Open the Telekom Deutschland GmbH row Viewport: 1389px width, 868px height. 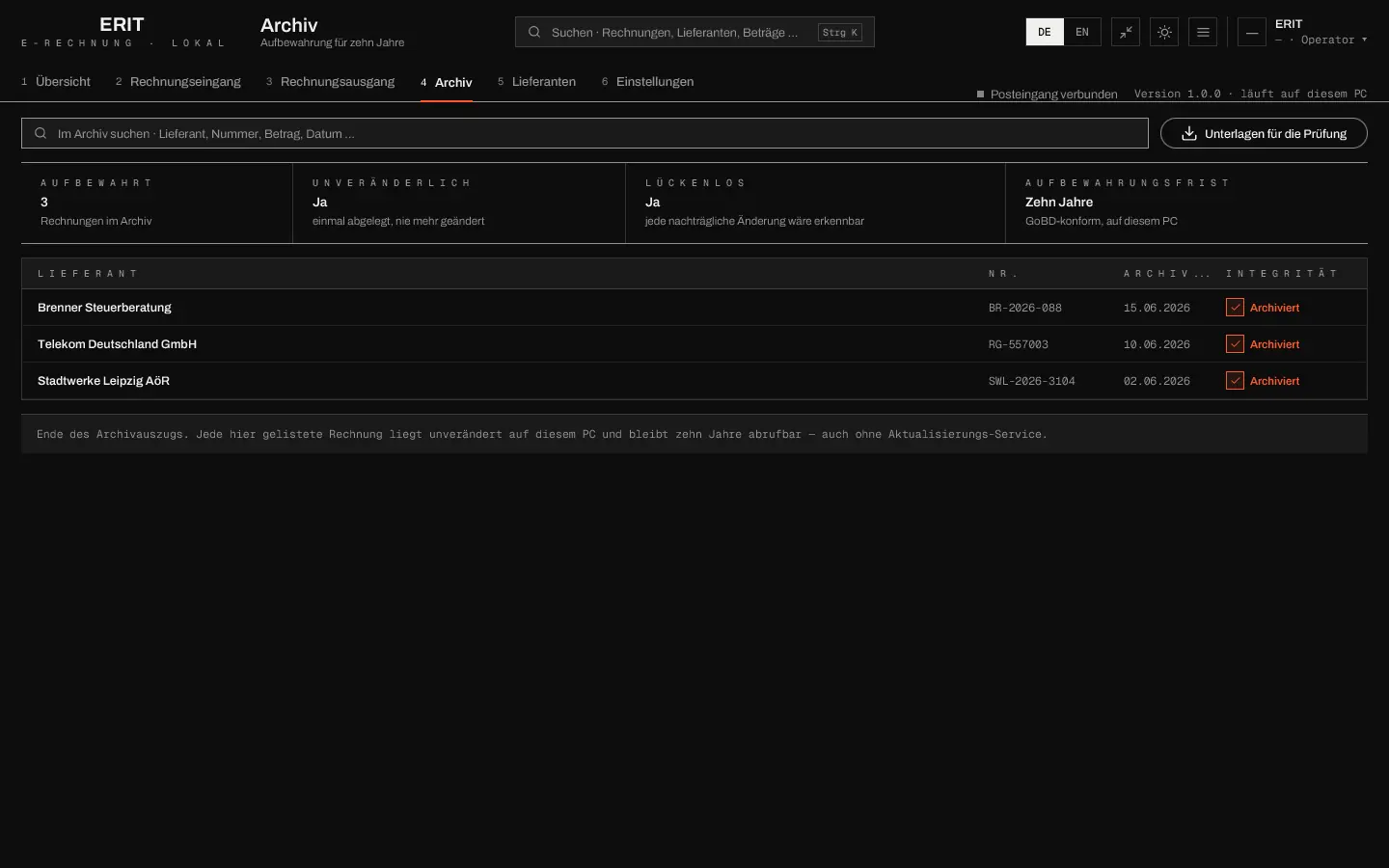[x=694, y=344]
